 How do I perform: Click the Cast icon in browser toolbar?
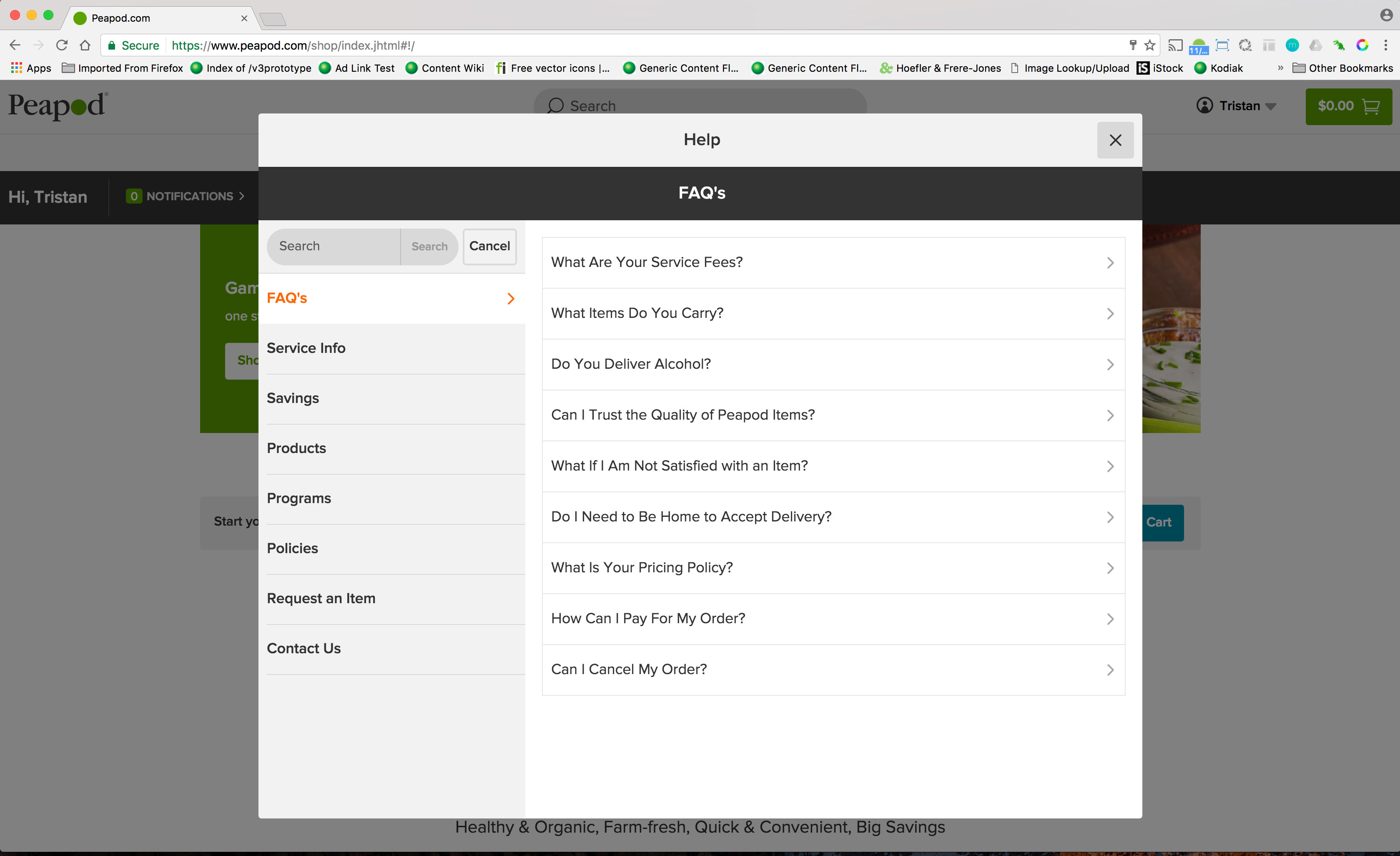(1175, 45)
